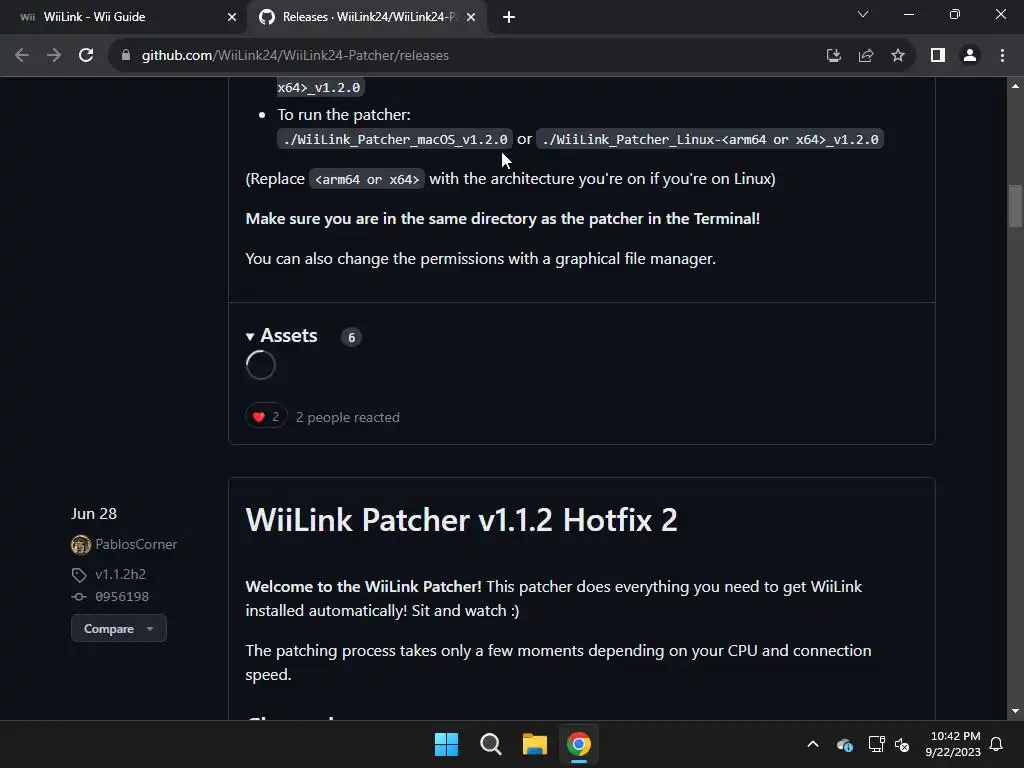Click the browser forward arrow

54,56
